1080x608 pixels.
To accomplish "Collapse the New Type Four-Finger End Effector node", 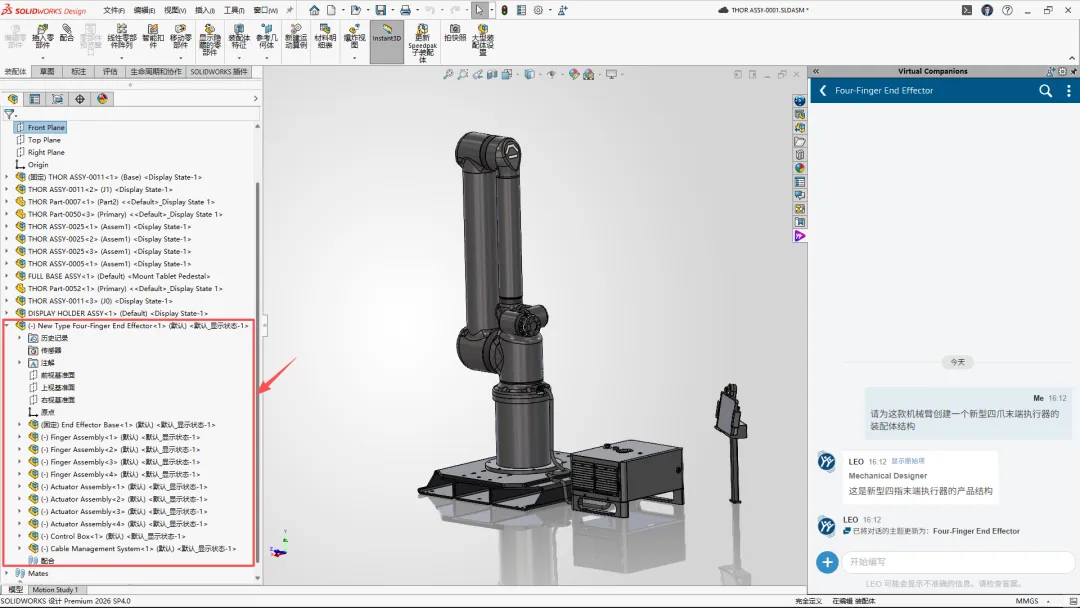I will (7, 326).
